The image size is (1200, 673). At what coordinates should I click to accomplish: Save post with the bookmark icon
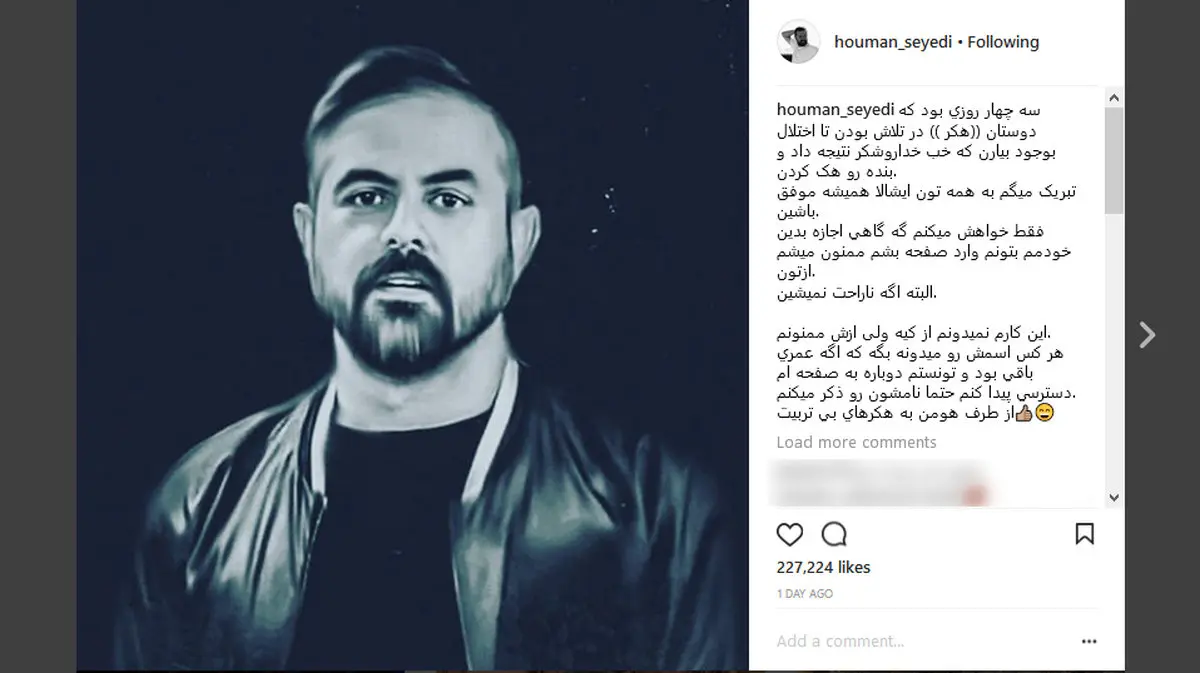(1084, 534)
